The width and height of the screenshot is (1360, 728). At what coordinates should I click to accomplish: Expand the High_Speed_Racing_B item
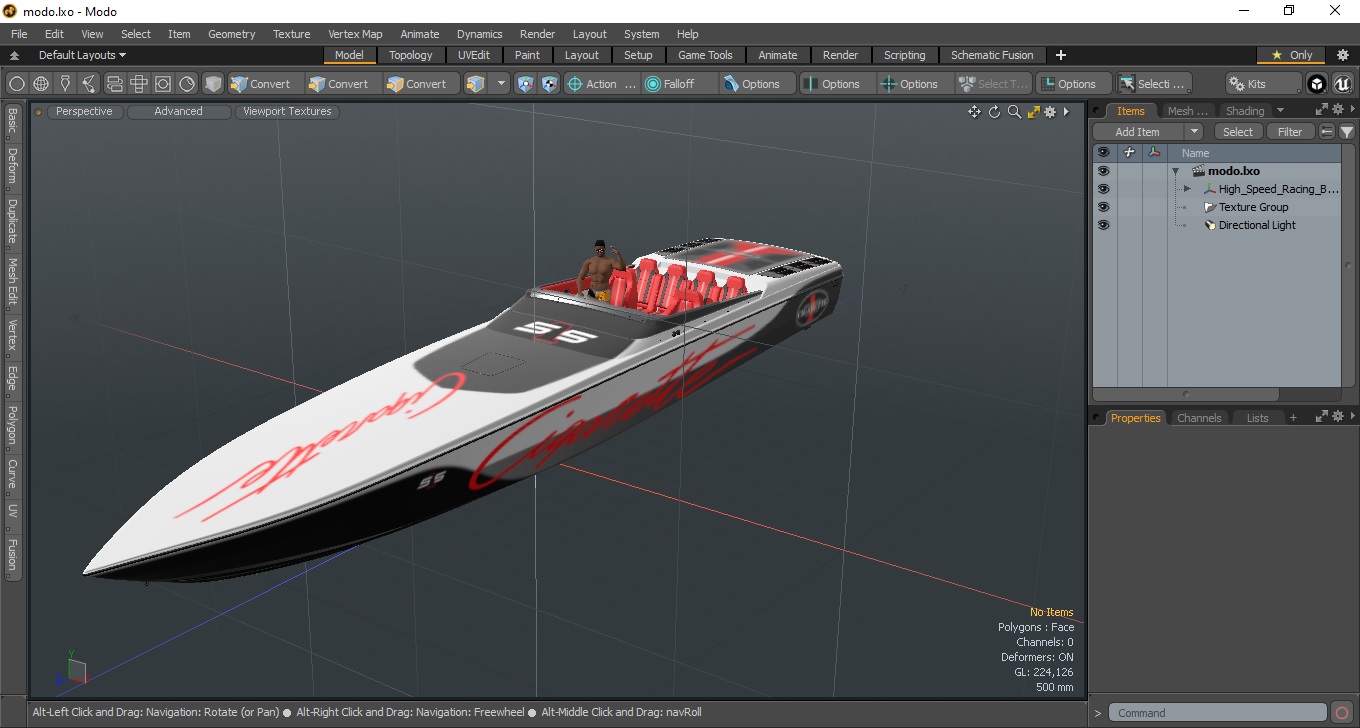[1187, 189]
